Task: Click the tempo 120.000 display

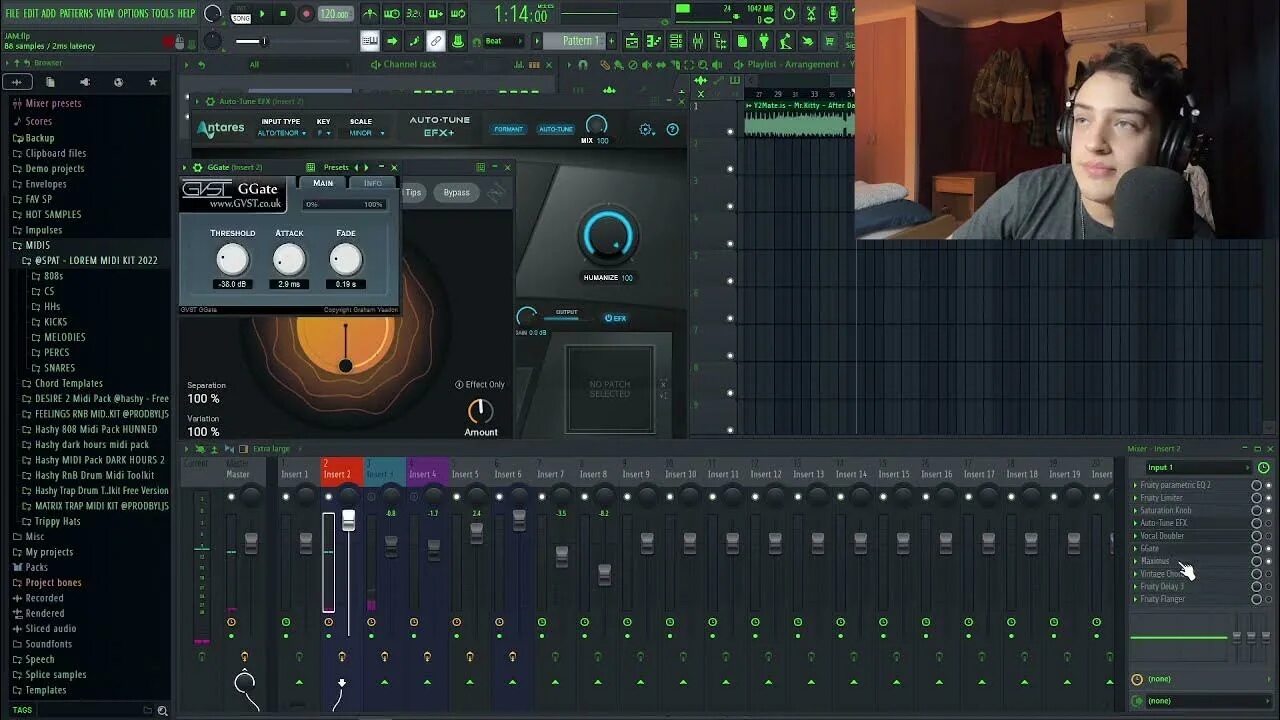Action: tap(335, 14)
